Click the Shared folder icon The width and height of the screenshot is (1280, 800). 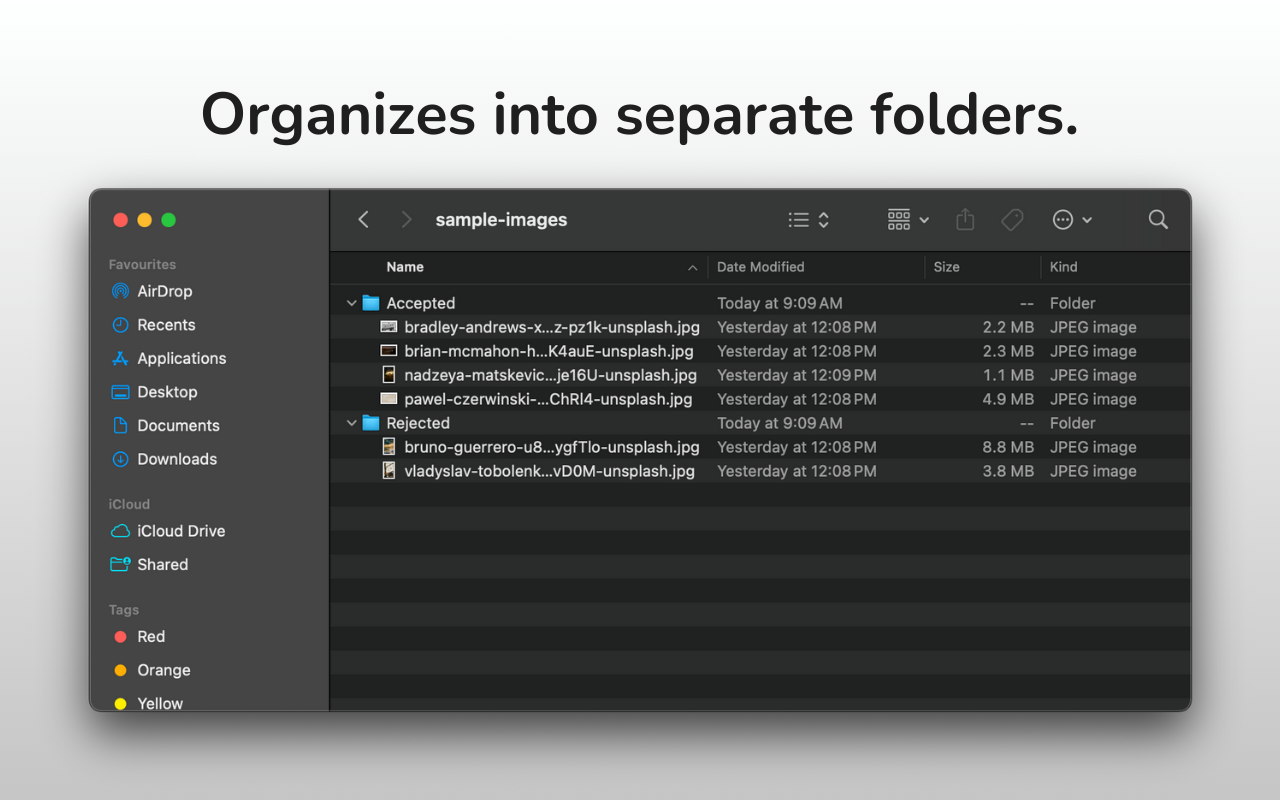(120, 564)
